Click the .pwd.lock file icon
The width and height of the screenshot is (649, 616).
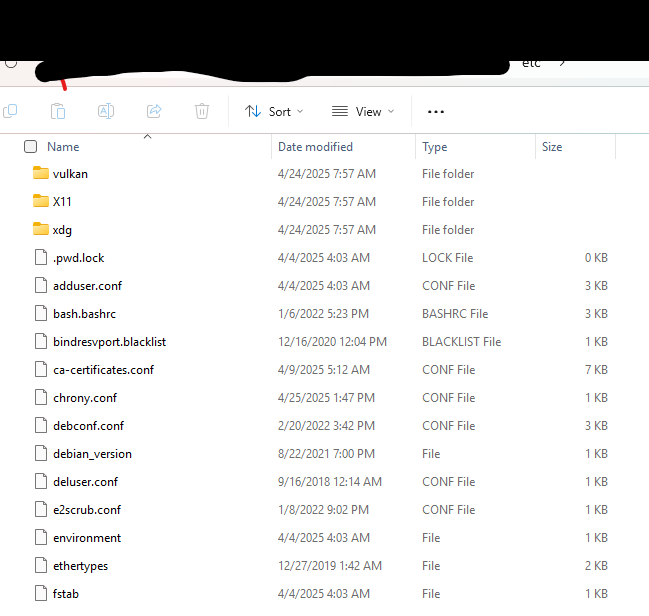tap(41, 257)
